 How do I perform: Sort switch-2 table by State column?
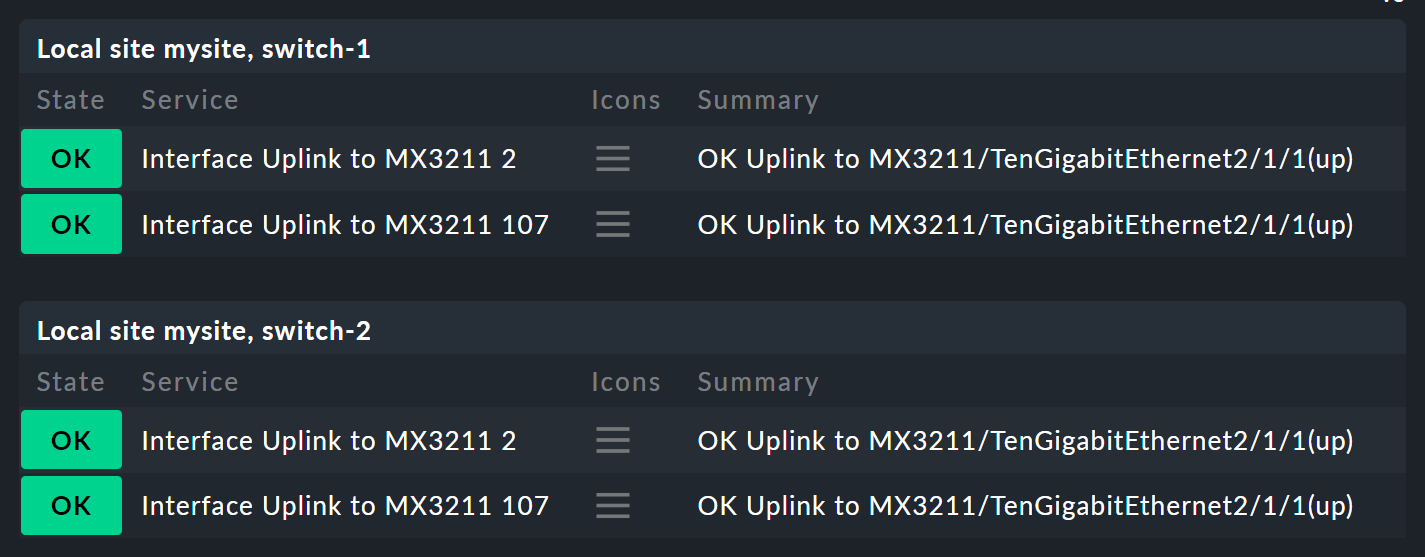pyautogui.click(x=71, y=382)
